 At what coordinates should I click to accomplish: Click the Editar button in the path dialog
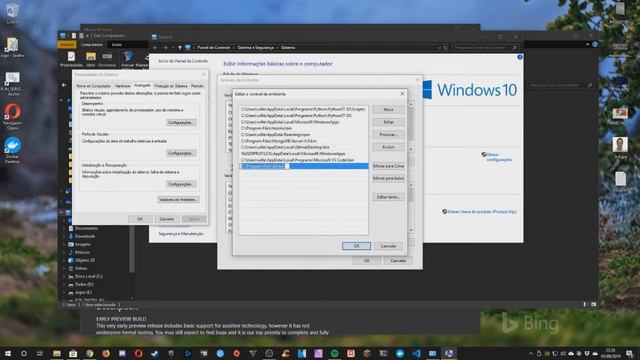pyautogui.click(x=388, y=122)
